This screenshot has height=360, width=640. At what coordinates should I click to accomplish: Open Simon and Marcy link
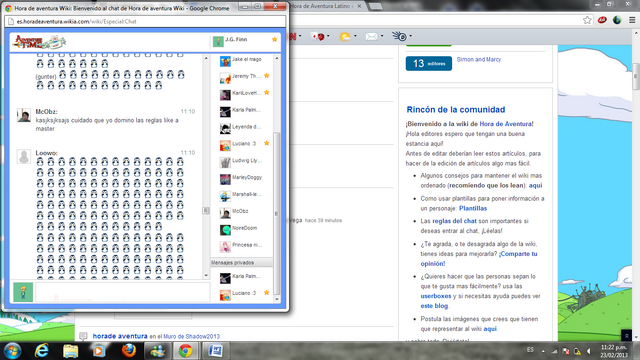(479, 60)
